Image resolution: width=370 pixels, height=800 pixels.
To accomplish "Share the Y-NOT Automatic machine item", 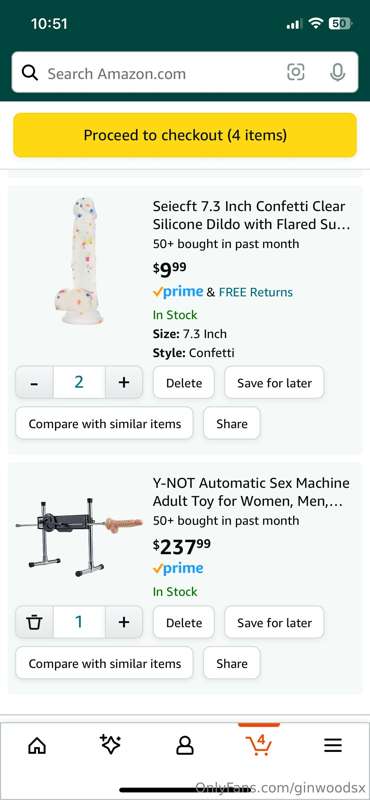I will 232,663.
